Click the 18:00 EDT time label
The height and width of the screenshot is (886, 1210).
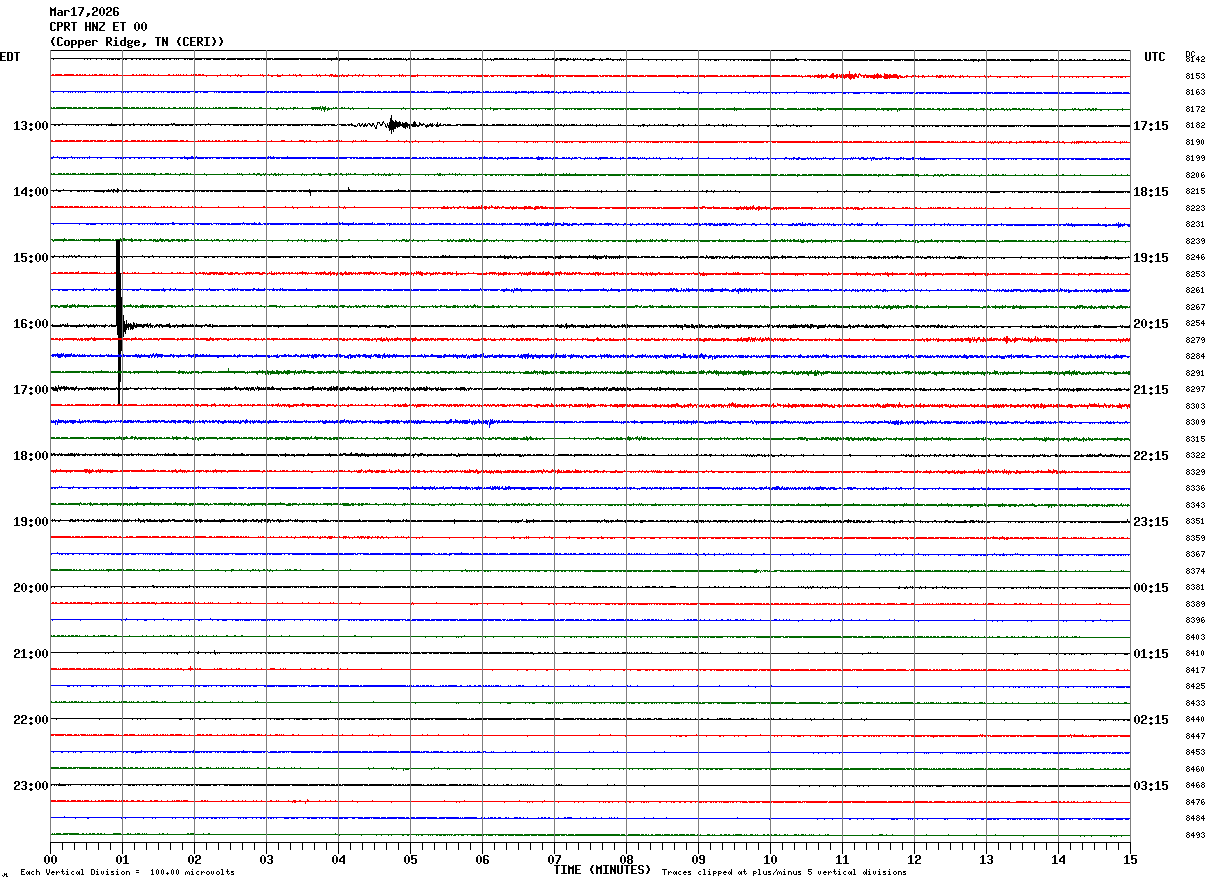30,456
